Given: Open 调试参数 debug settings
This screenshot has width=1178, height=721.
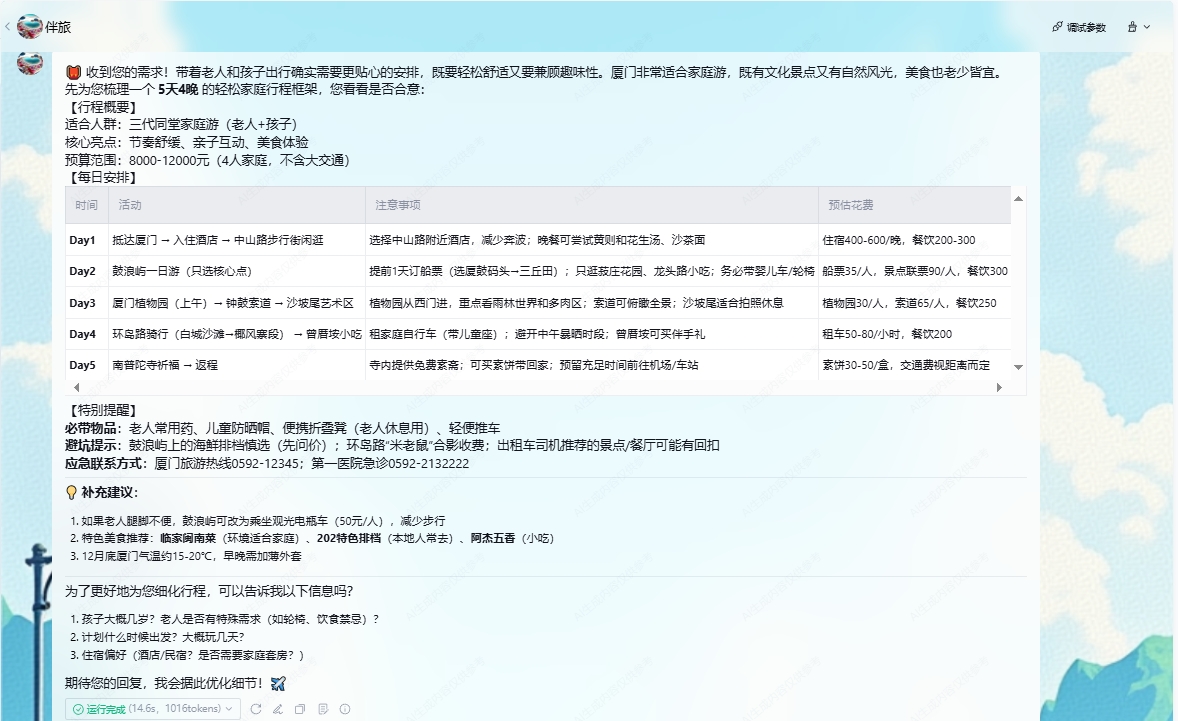Looking at the screenshot, I should coord(1079,27).
